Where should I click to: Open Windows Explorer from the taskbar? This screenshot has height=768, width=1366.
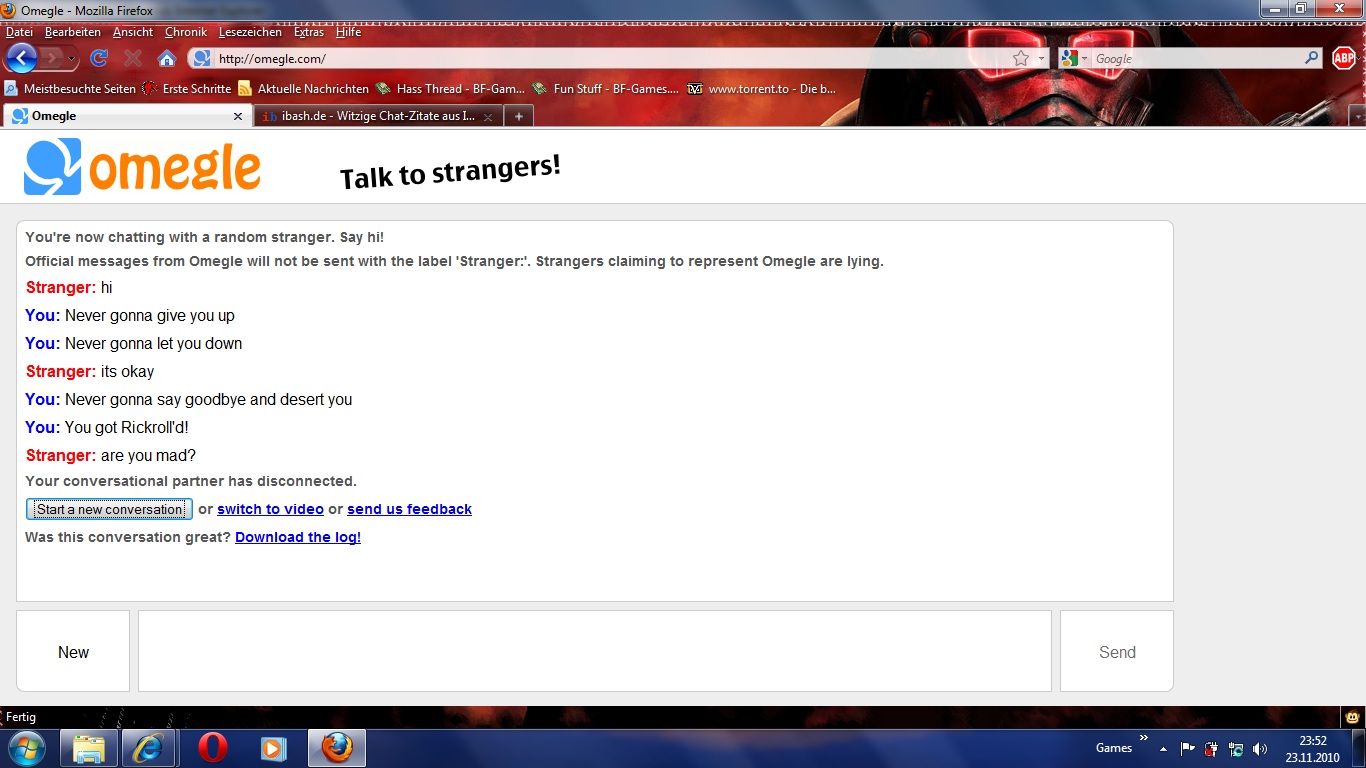[x=89, y=748]
